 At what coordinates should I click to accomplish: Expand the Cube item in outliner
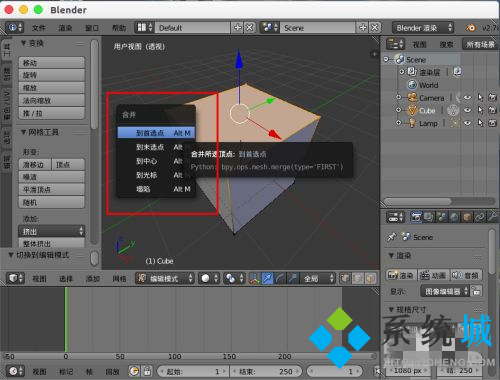398,110
